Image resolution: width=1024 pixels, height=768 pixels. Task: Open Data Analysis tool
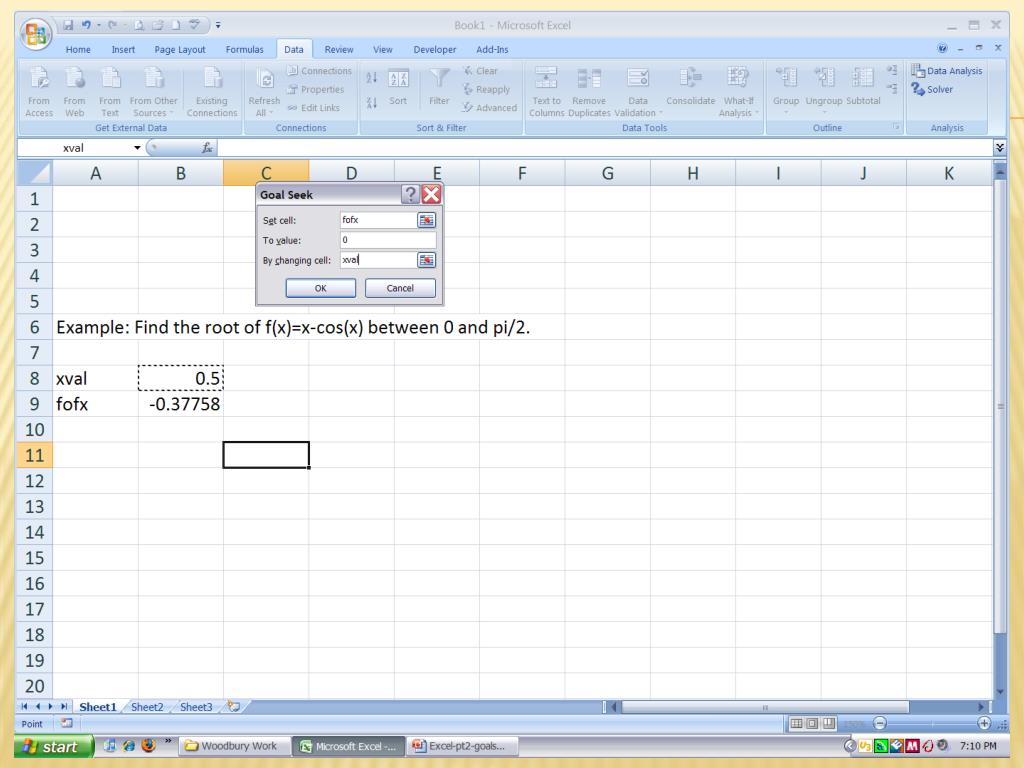pos(947,71)
